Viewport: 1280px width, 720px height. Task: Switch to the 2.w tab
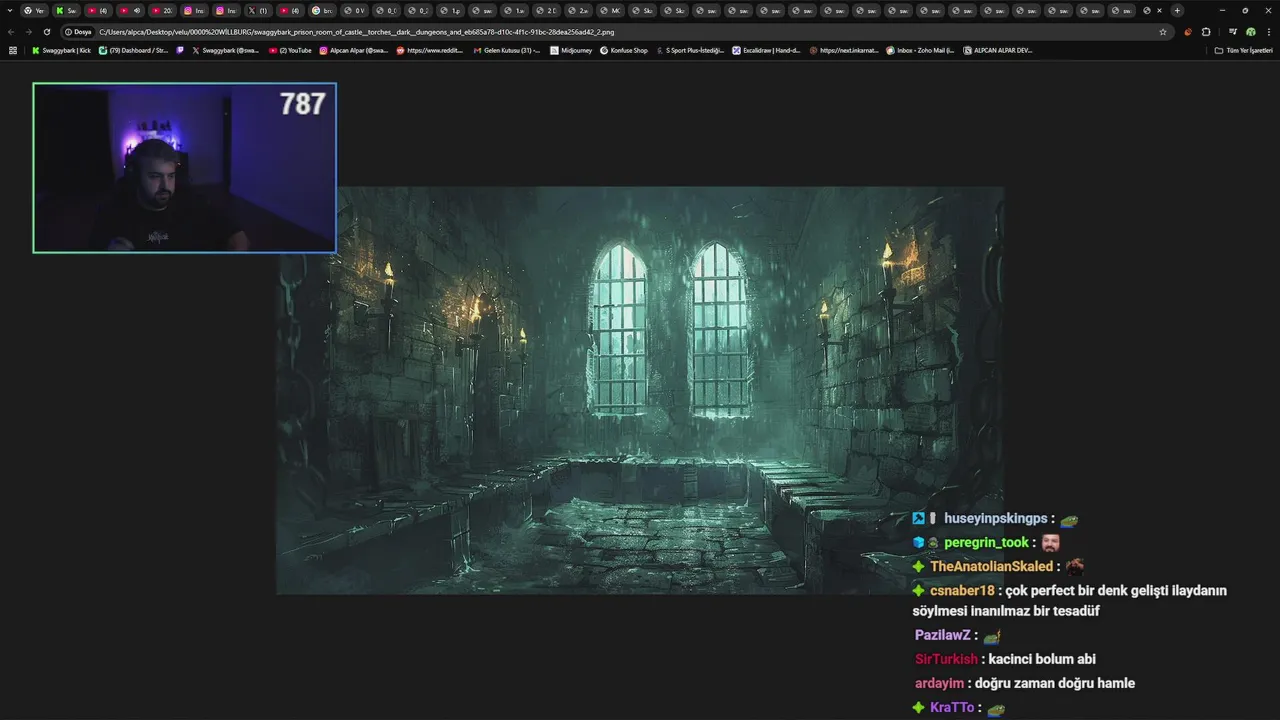578,10
